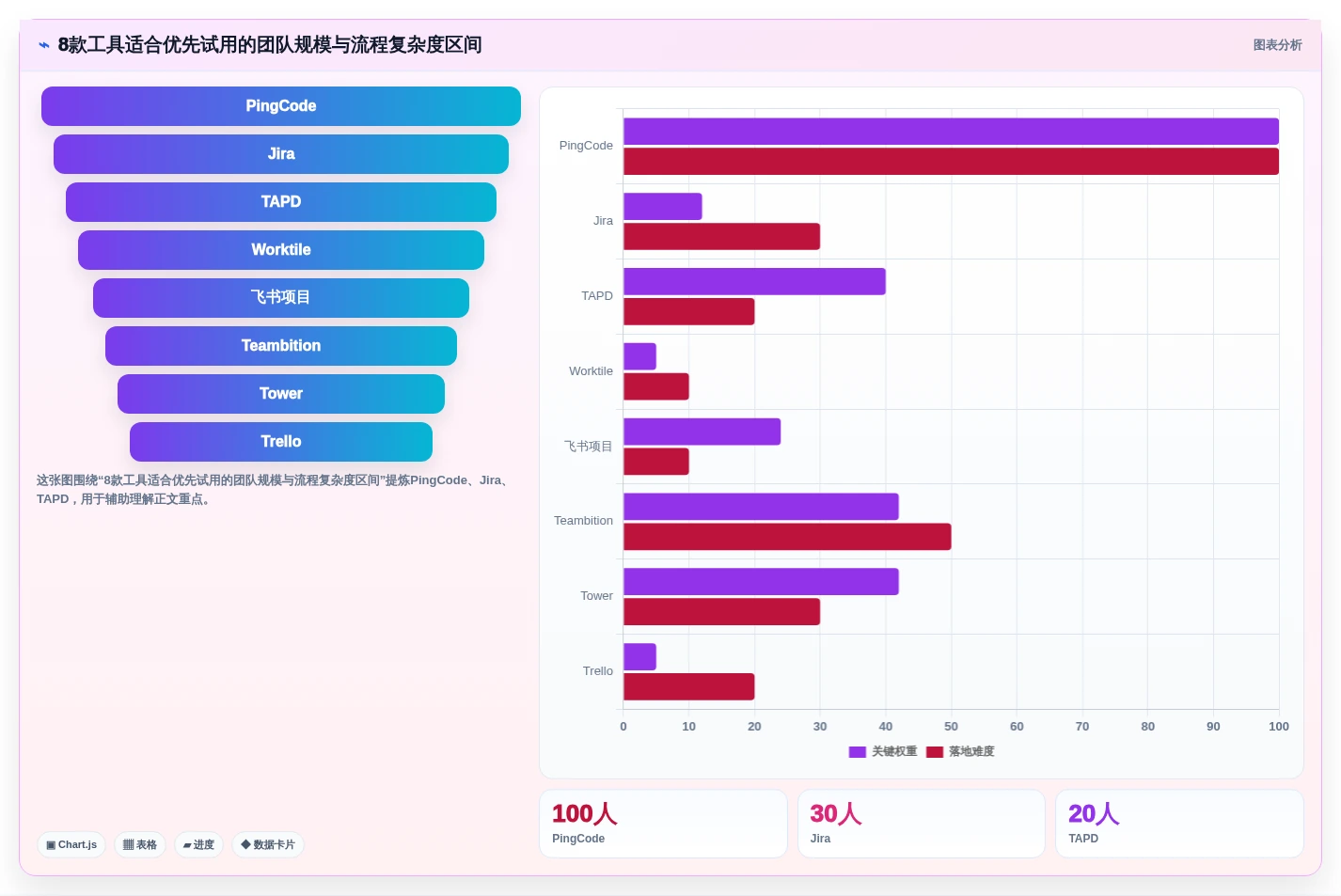Open the 20人 TAPD data card
Viewport: 1341px width, 896px height.
coord(1179,824)
